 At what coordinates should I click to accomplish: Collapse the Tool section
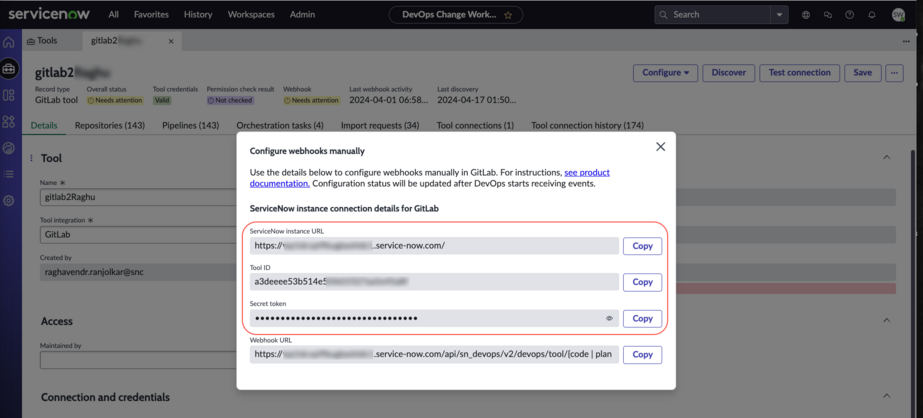887,157
